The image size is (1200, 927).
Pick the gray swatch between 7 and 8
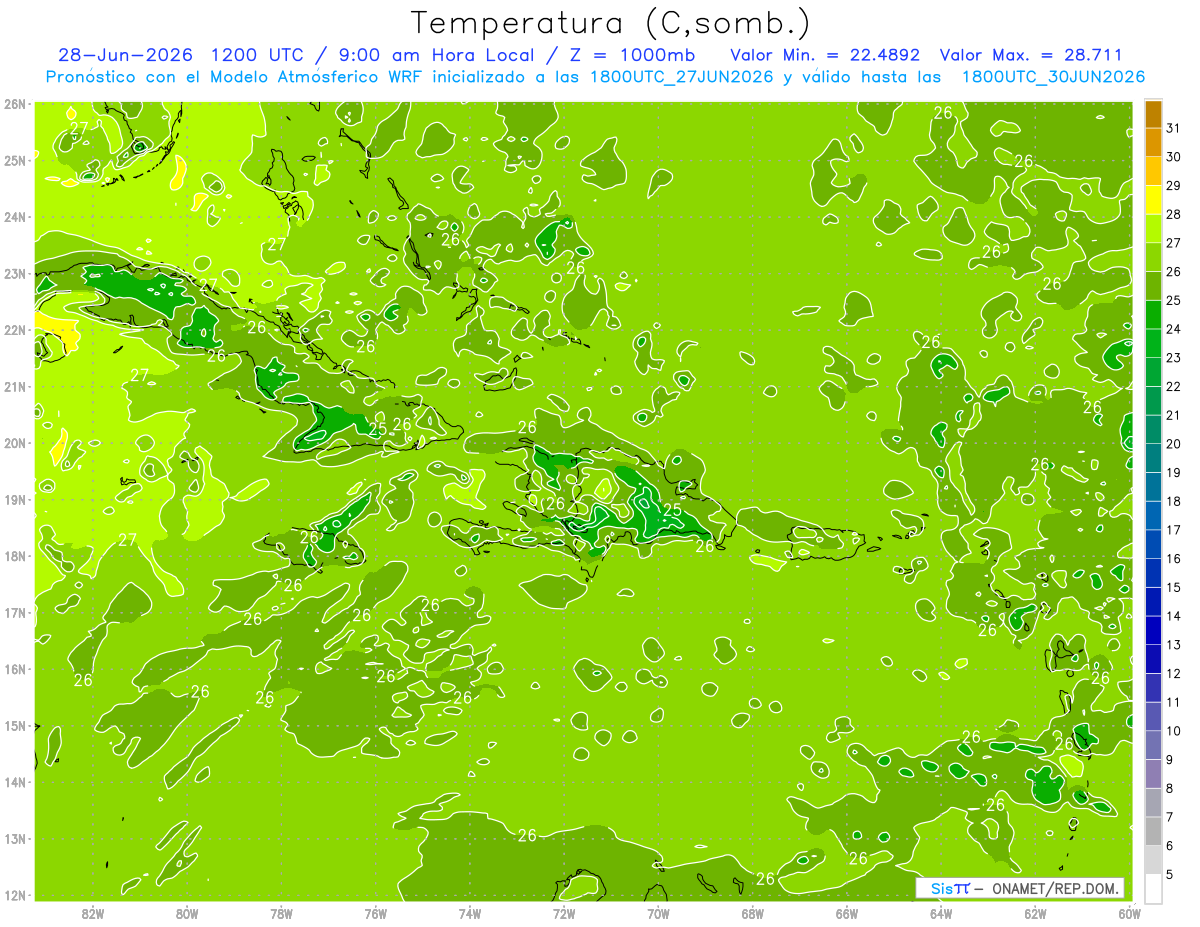pos(1153,803)
